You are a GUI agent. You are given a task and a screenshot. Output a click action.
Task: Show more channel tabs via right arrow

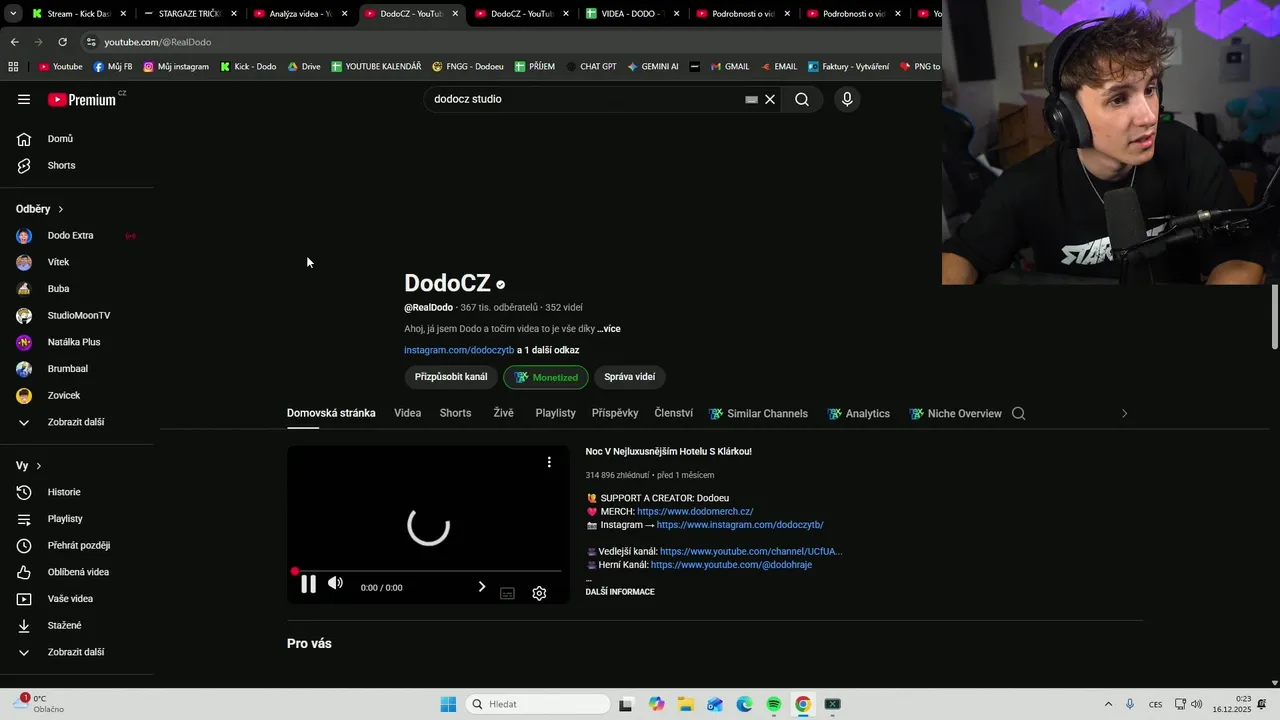(x=1124, y=413)
